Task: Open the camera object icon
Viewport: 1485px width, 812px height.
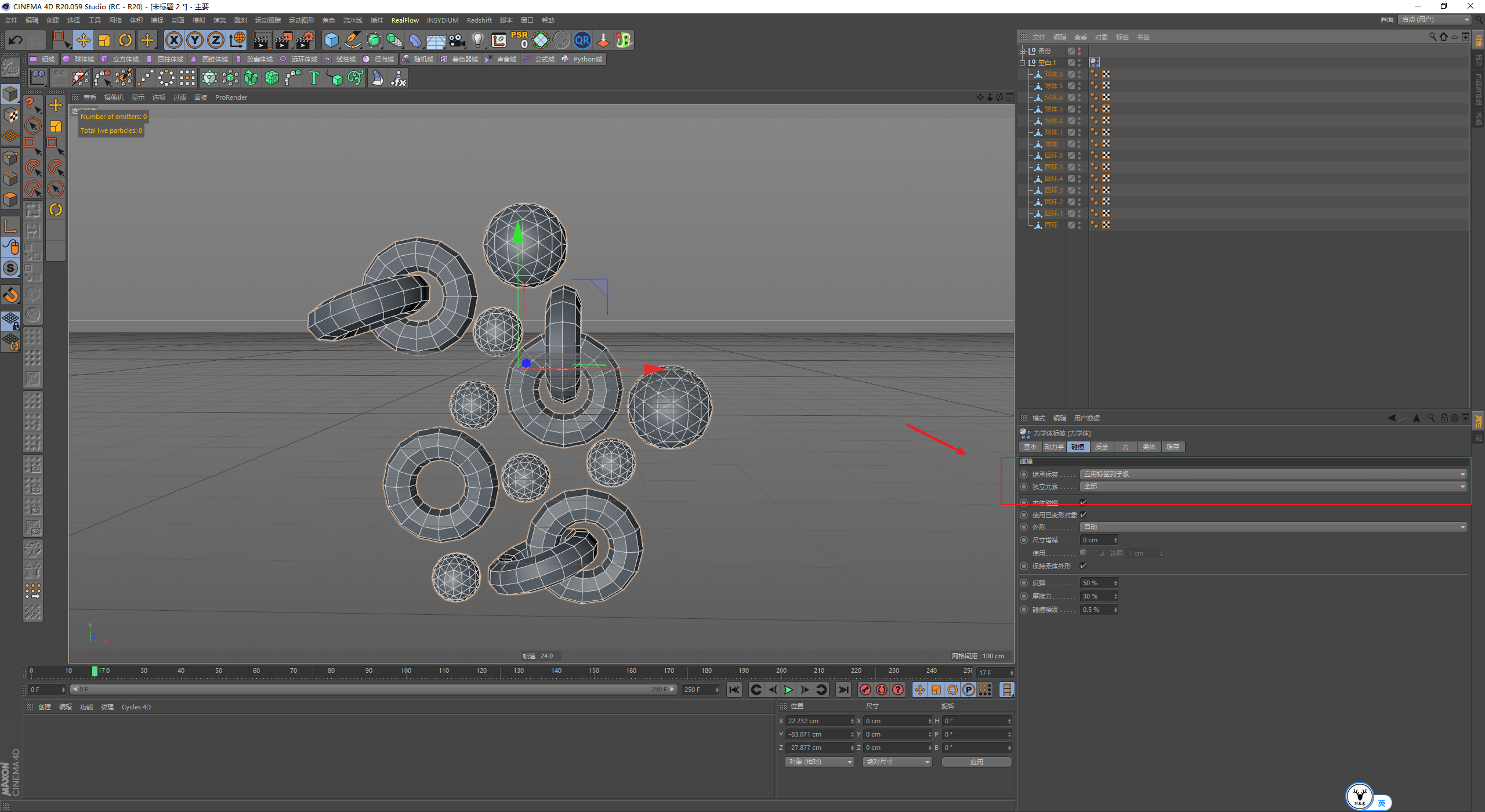Action: click(457, 40)
